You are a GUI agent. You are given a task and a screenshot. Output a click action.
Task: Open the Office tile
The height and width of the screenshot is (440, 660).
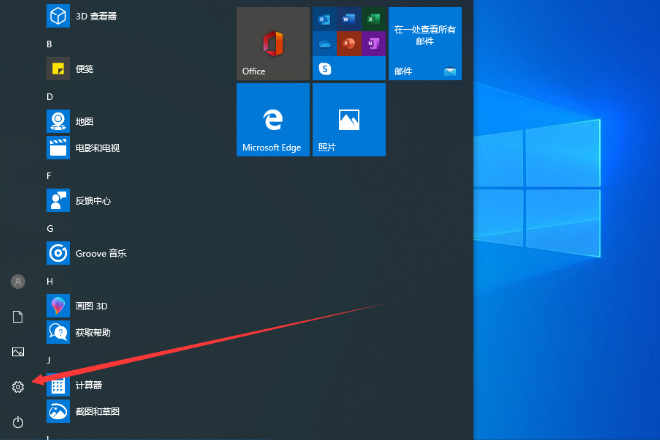pos(273,44)
